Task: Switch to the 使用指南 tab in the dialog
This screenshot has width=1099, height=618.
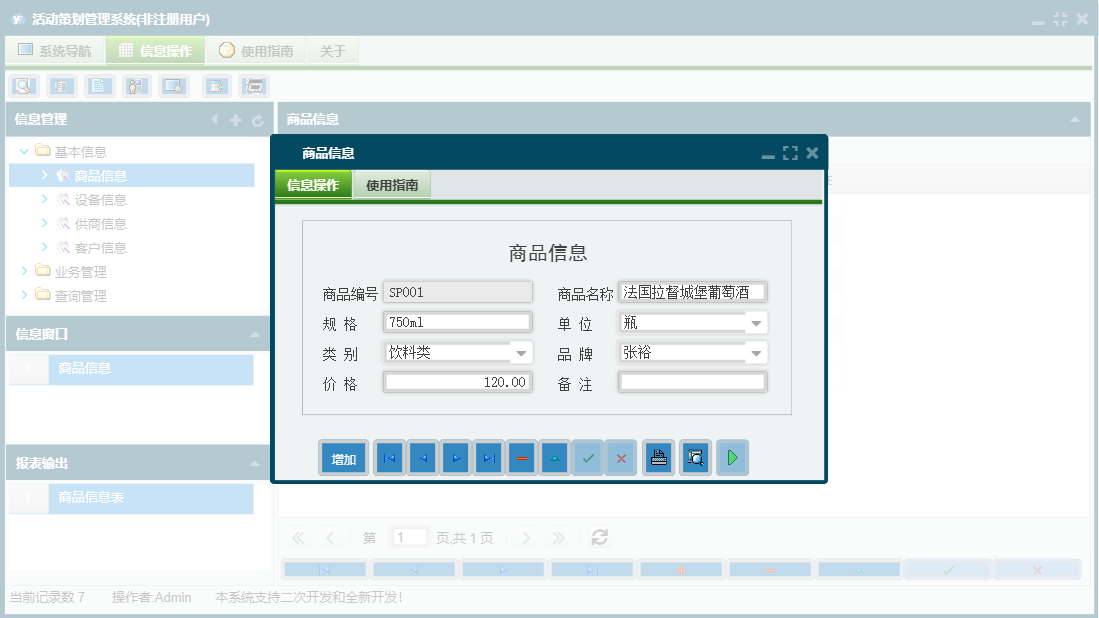Action: tap(393, 184)
